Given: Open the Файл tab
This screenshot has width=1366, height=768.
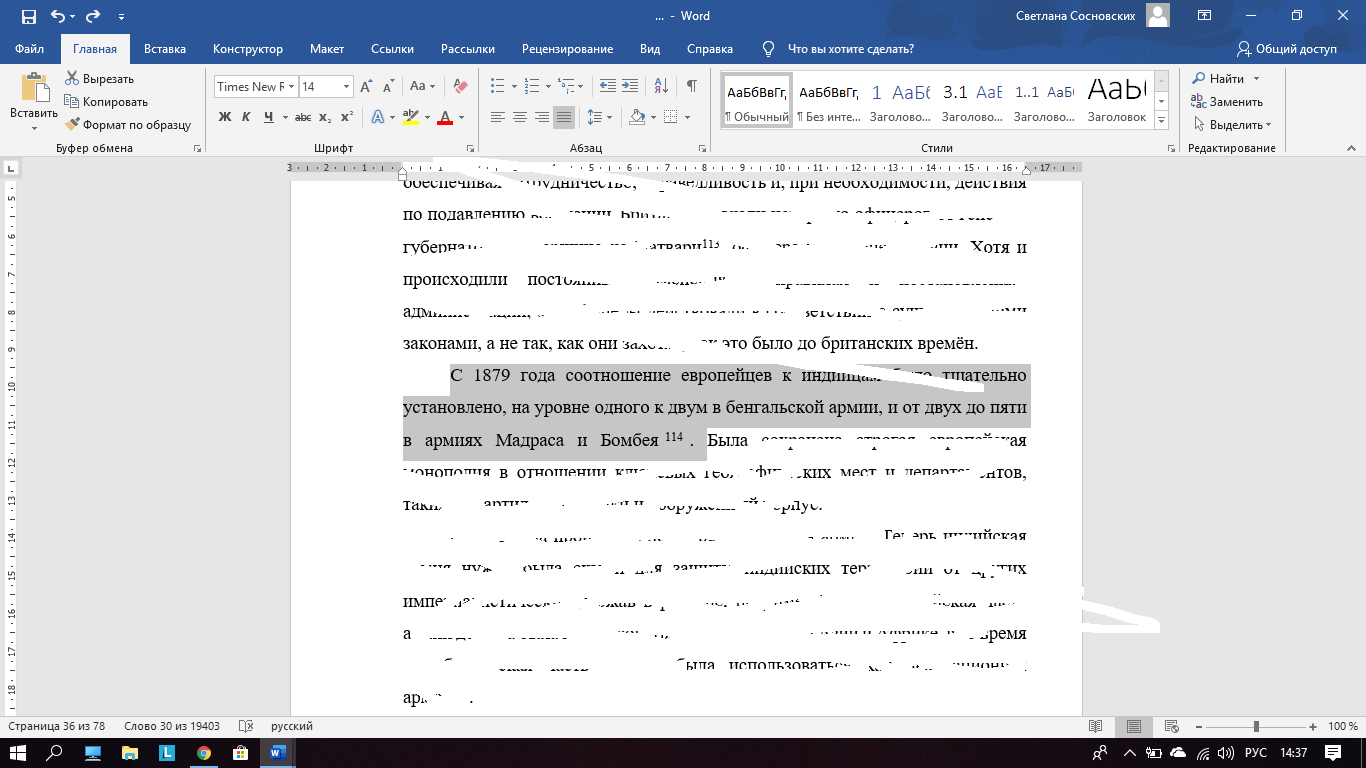Looking at the screenshot, I should [30, 49].
